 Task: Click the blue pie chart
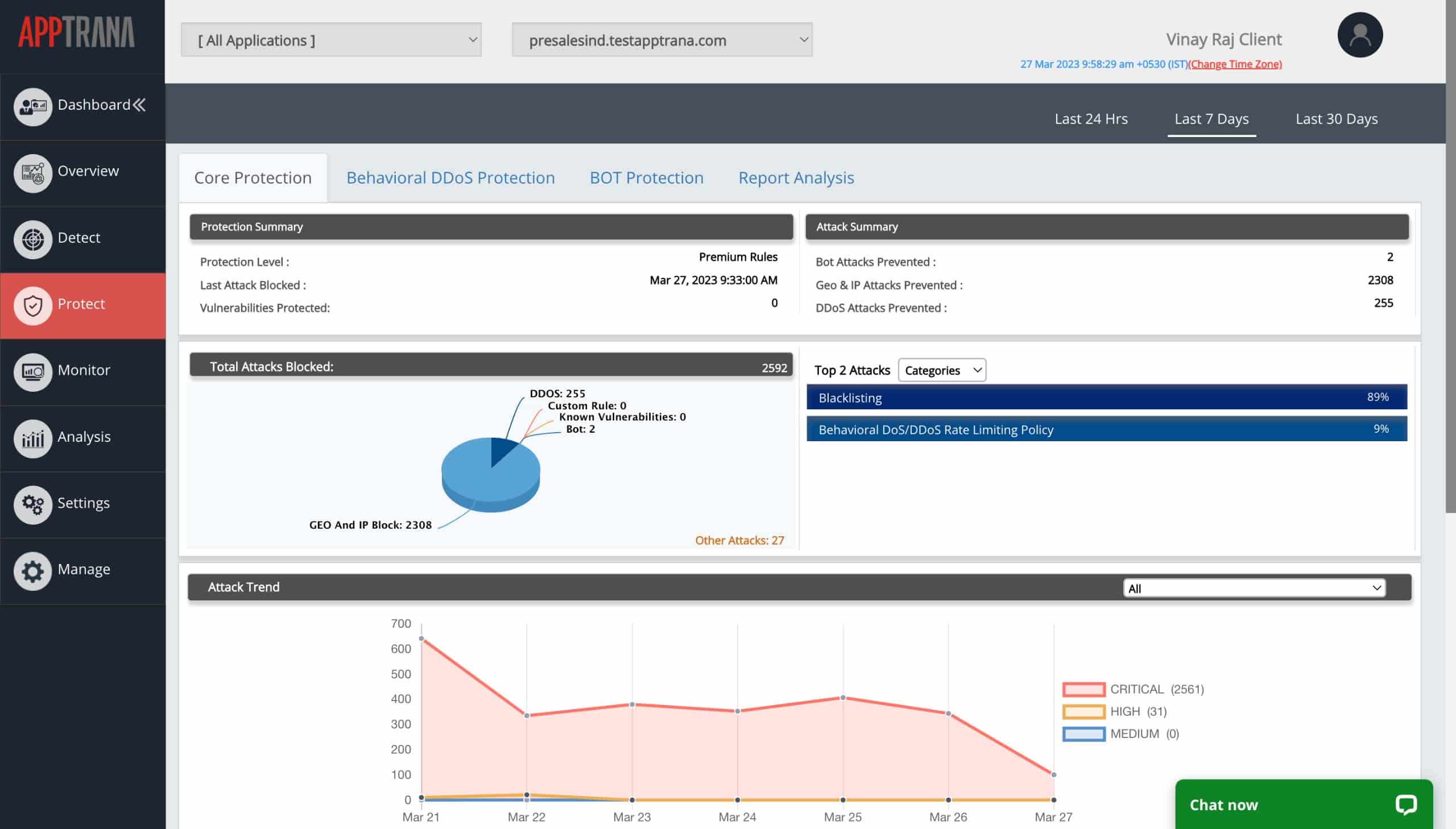tap(490, 474)
